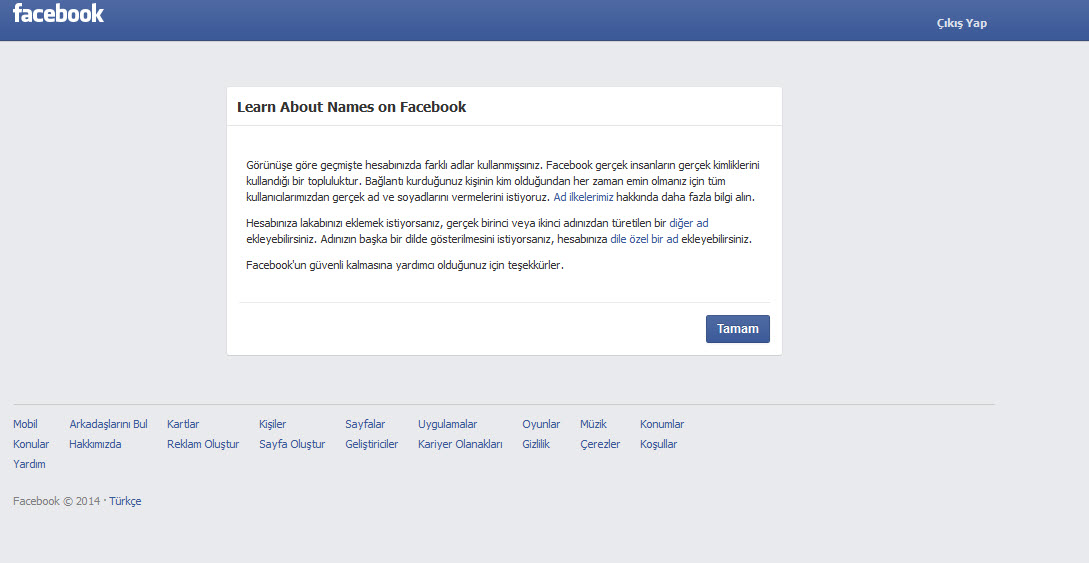Open Mobil footer link
This screenshot has height=563, width=1089.
pyautogui.click(x=25, y=424)
